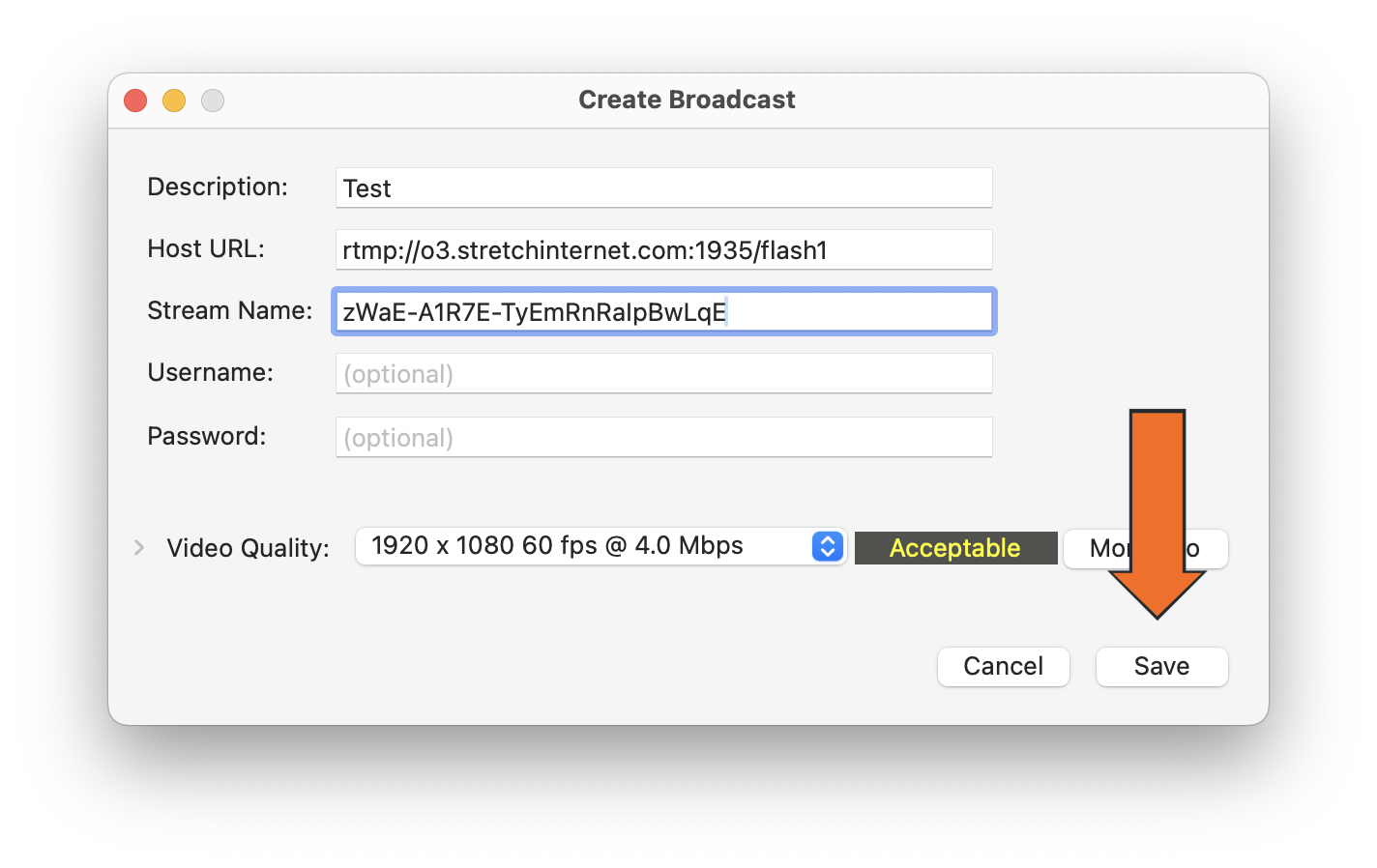
Task: Click the red close traffic light button
Action: pyautogui.click(x=135, y=100)
